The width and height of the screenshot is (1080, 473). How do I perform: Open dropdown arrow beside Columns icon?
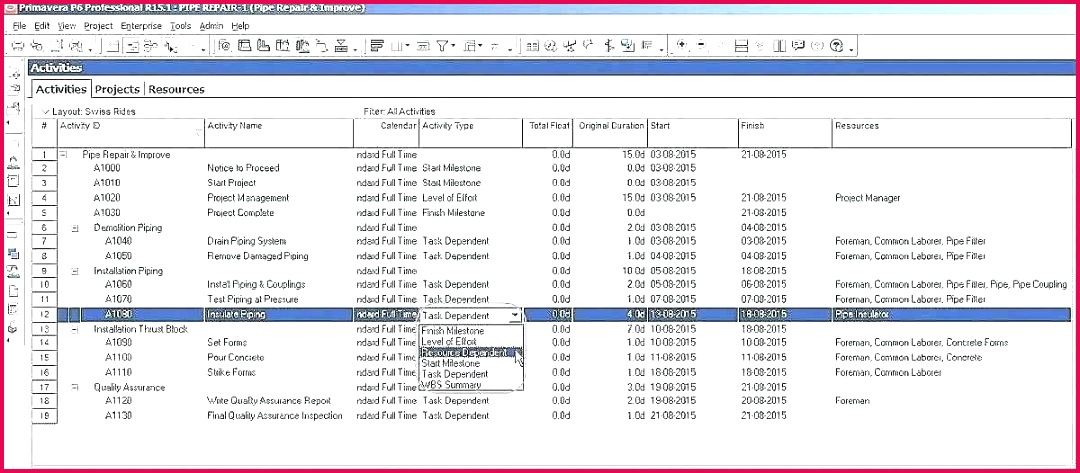407,46
